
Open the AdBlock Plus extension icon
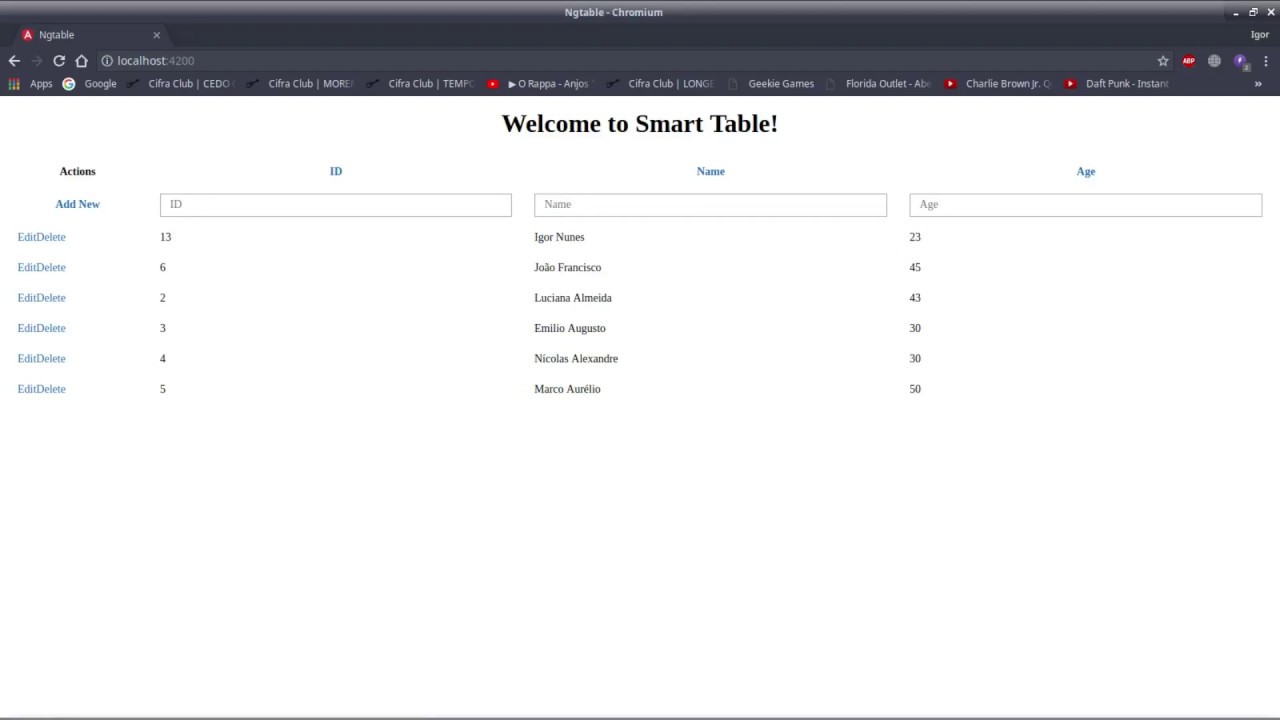coord(1188,61)
